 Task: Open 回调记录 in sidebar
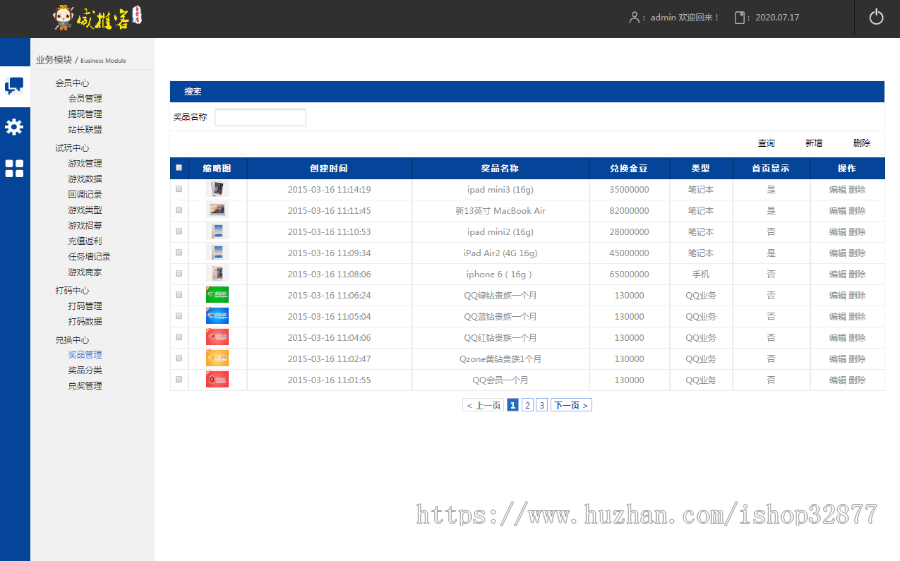point(85,195)
